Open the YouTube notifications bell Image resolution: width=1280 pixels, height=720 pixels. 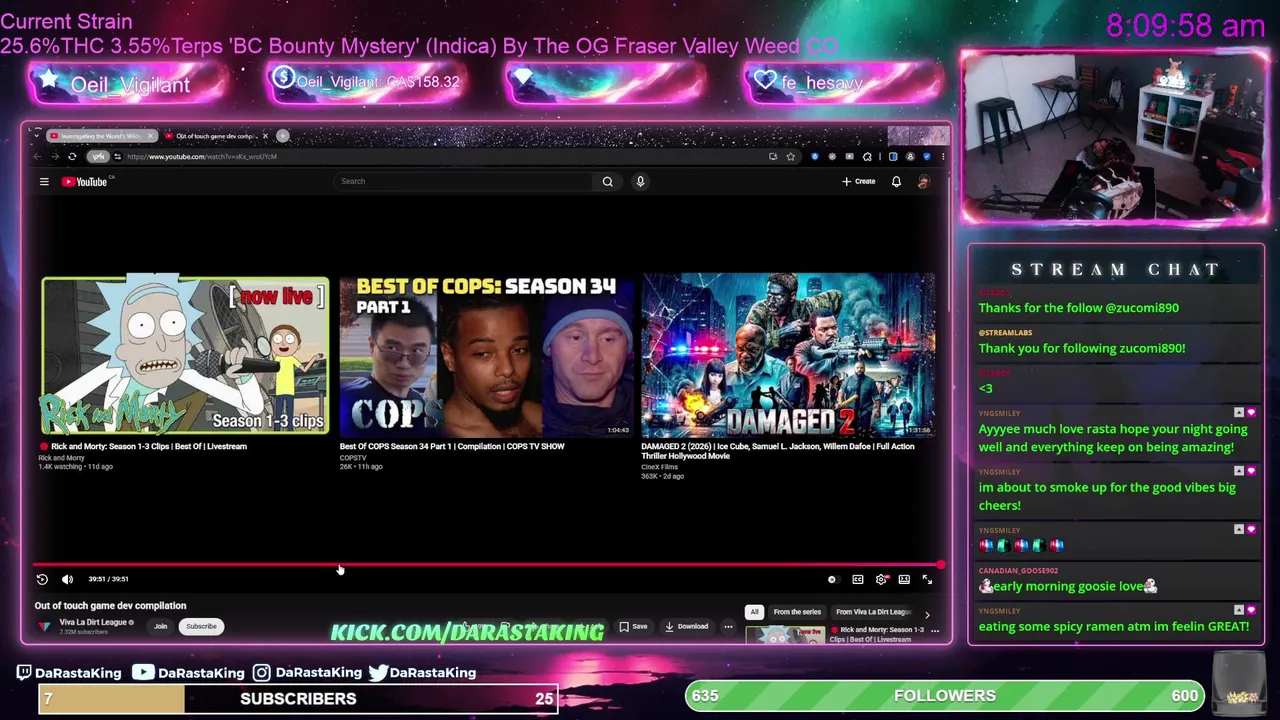pos(896,181)
